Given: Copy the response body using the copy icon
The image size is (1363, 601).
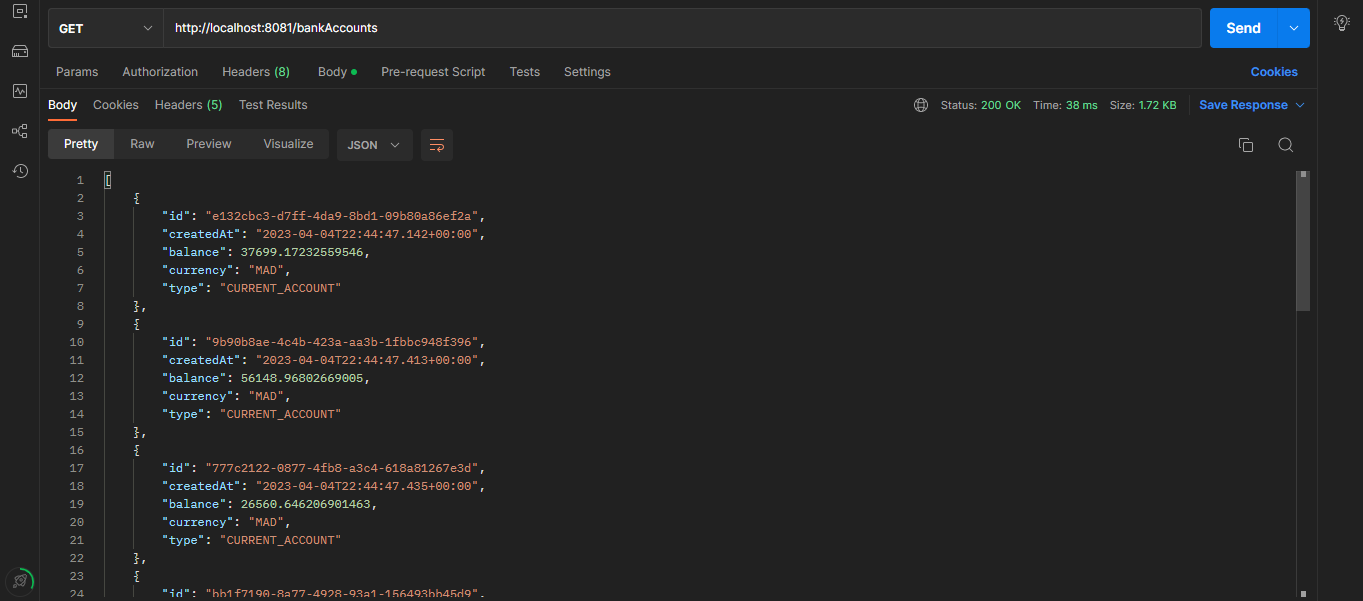Looking at the screenshot, I should (1245, 144).
